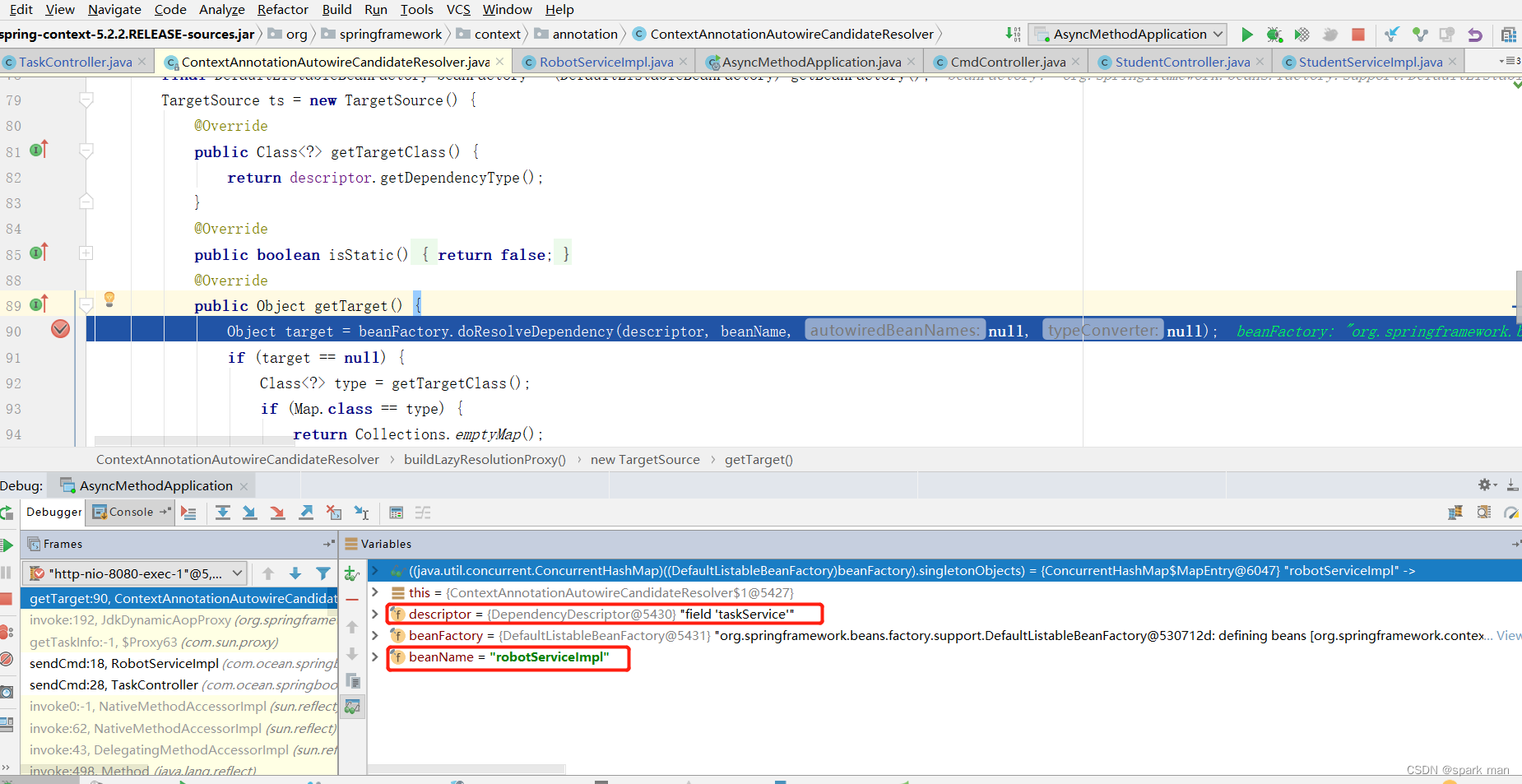The image size is (1522, 784).
Task: Open the http-nio-8080-exec-1 thread dropdown
Action: (x=136, y=573)
